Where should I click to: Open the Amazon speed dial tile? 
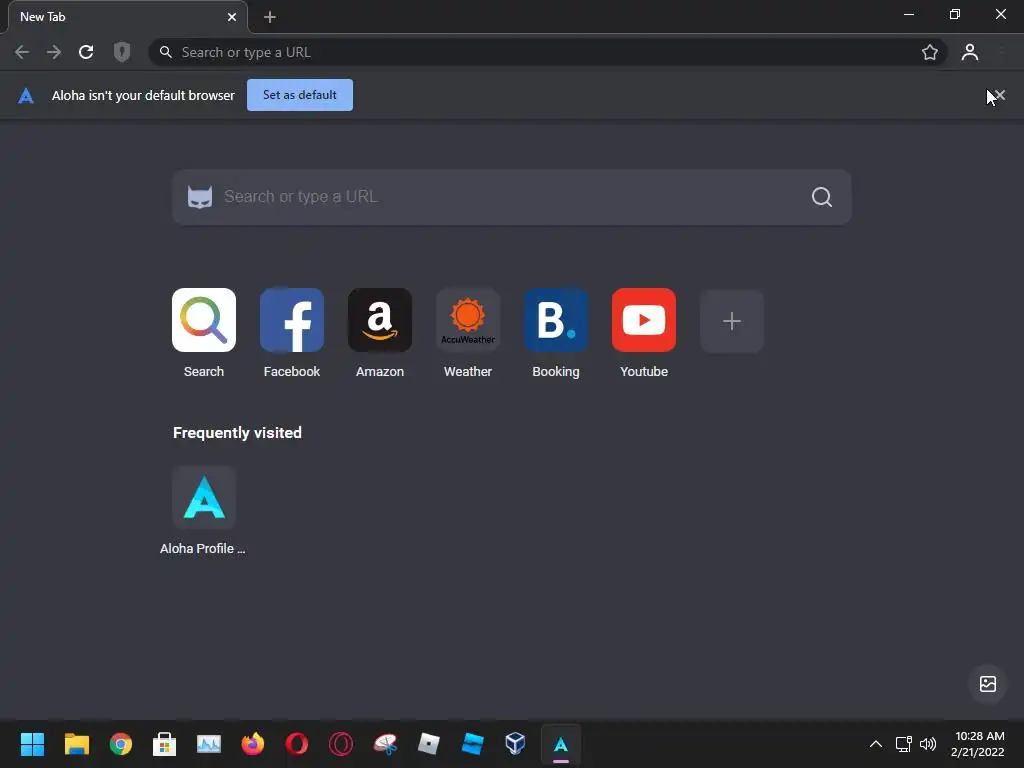380,320
